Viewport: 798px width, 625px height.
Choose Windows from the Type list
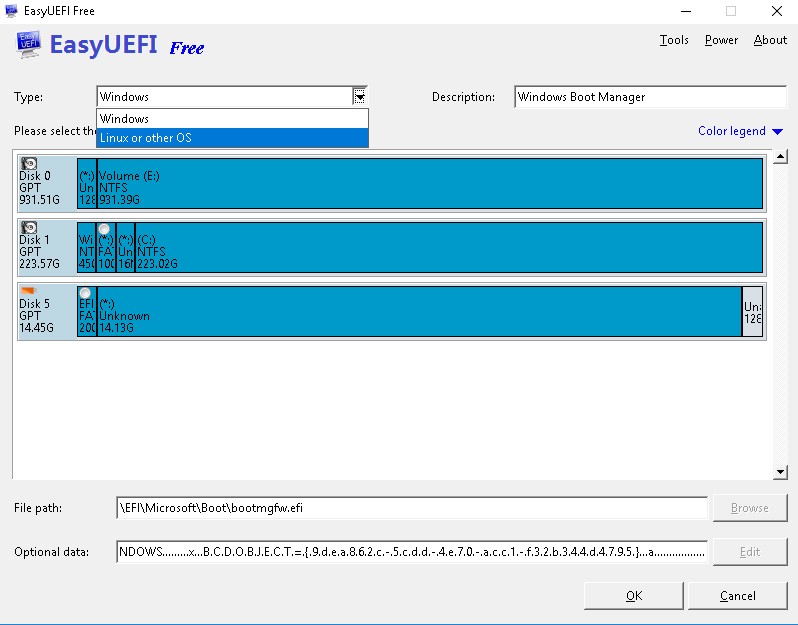pos(232,119)
